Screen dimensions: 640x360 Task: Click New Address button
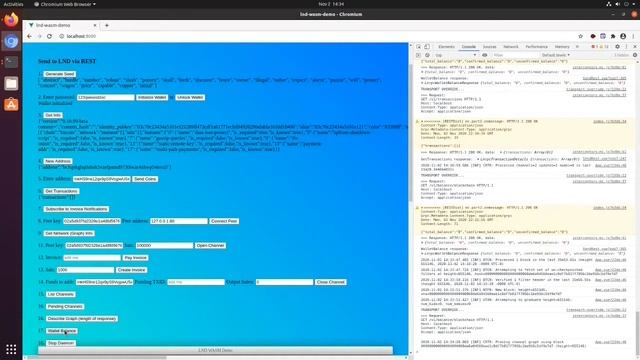[x=58, y=161]
